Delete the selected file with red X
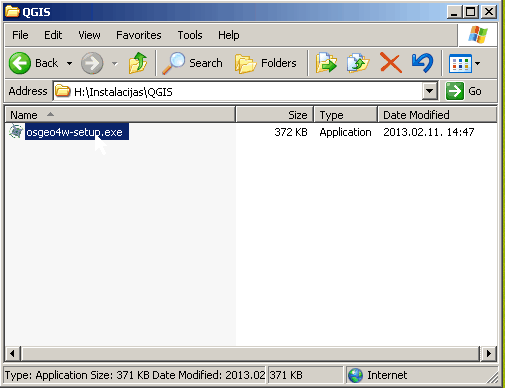 point(390,63)
